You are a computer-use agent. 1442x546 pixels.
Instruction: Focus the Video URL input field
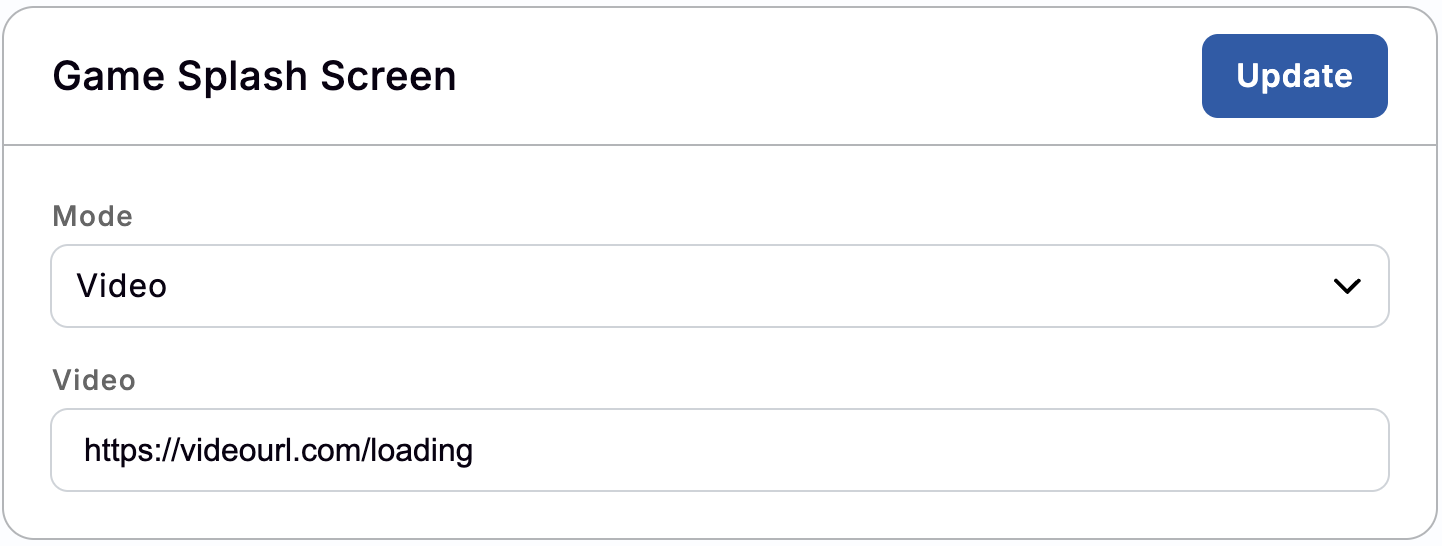(719, 450)
